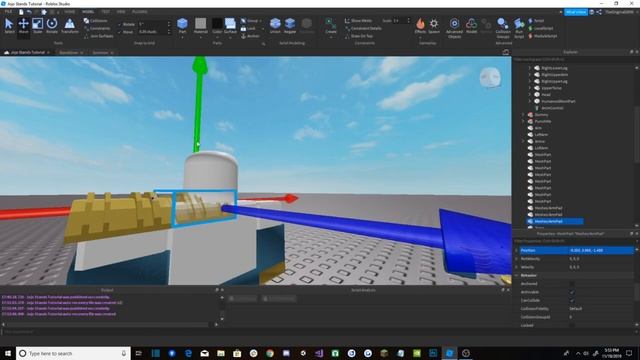This screenshot has width=640, height=360.
Task: Open Collision Groups editor
Action: 503,27
